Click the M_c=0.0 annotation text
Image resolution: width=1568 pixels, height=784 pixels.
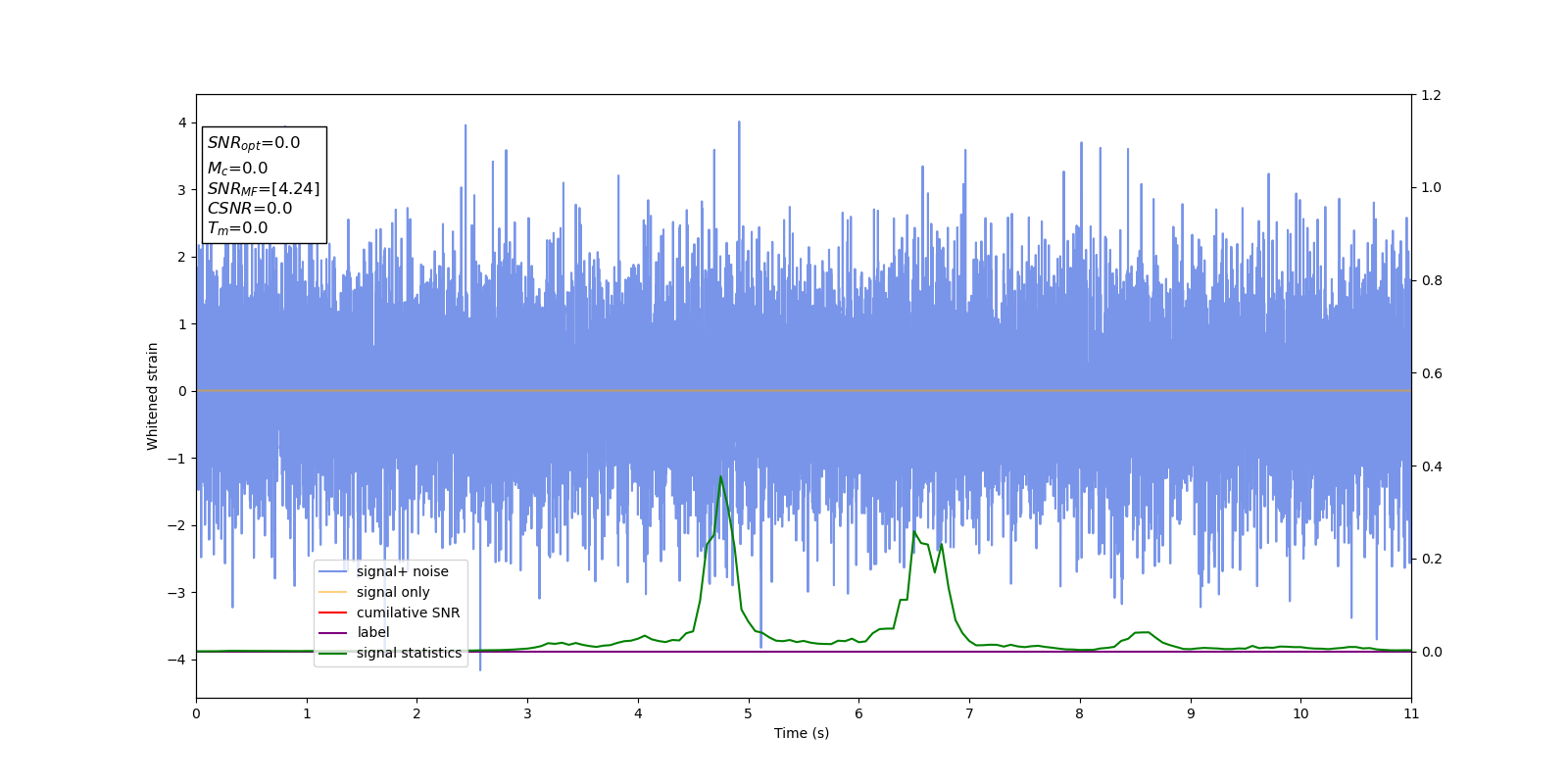point(237,169)
